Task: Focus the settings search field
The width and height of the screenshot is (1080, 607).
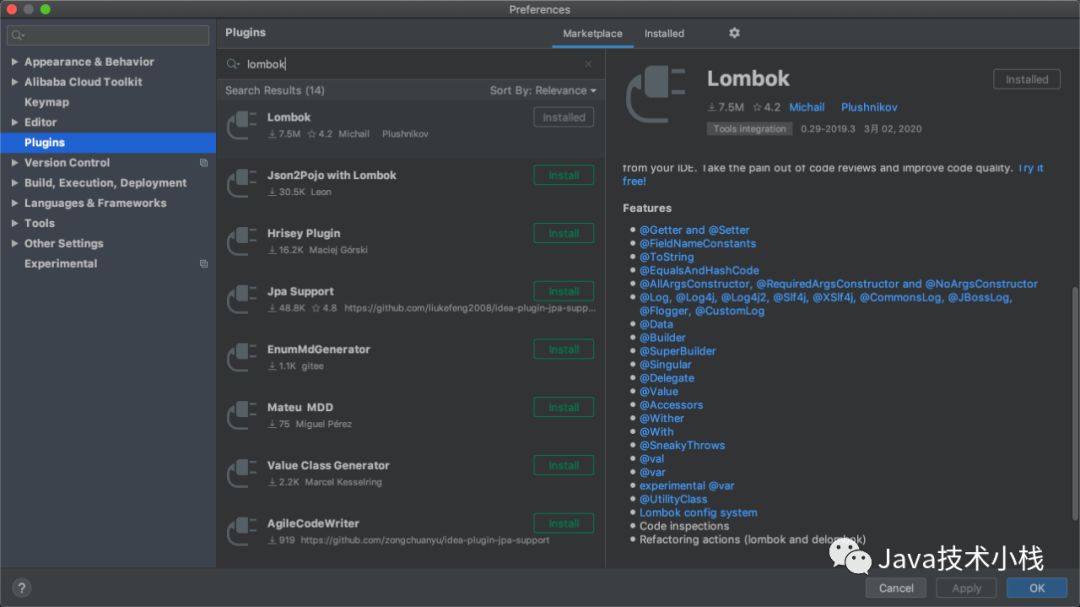Action: (x=108, y=35)
